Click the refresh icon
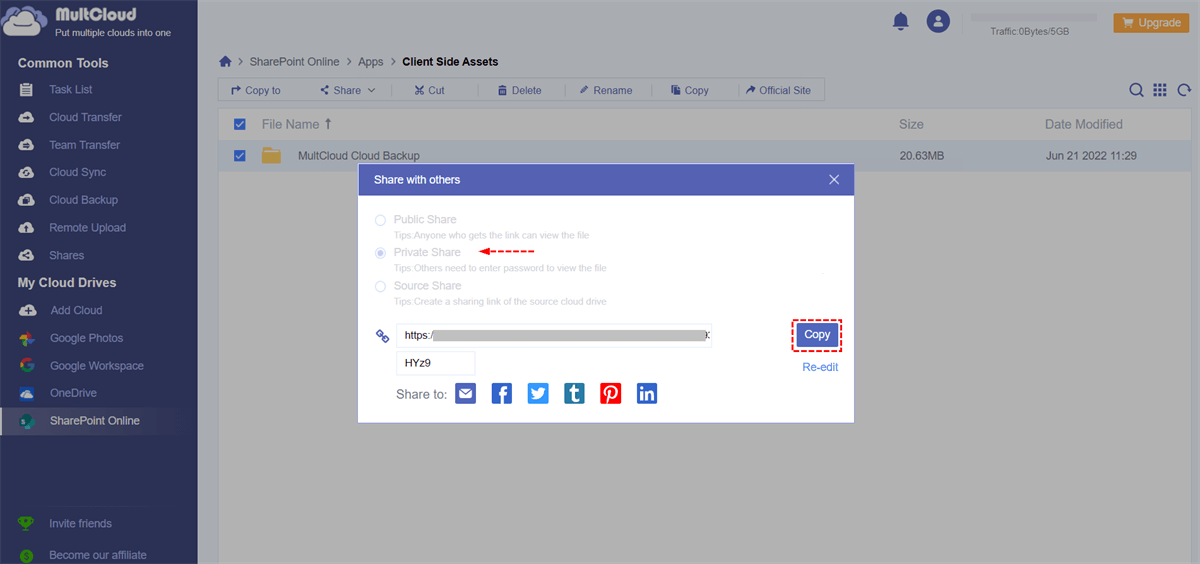Image resolution: width=1200 pixels, height=564 pixels. pyautogui.click(x=1184, y=90)
